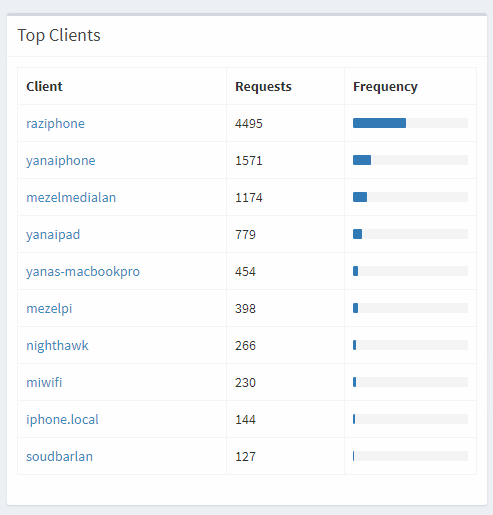The image size is (493, 515).
Task: Click yanaiphone frequency progress bar
Action: pos(410,160)
